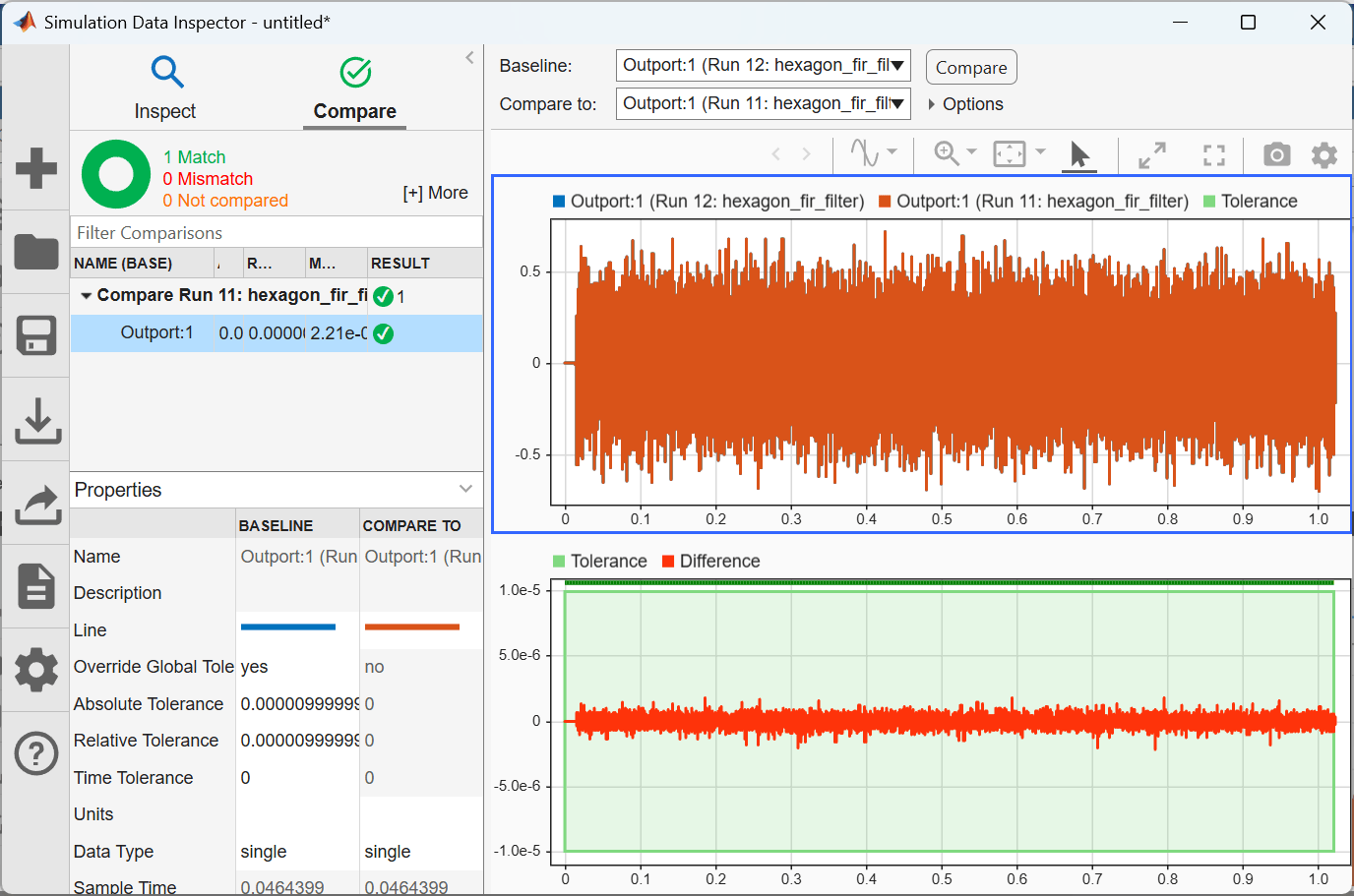Switch to the Compare tab
Viewport: 1354px width, 896px height.
click(355, 89)
